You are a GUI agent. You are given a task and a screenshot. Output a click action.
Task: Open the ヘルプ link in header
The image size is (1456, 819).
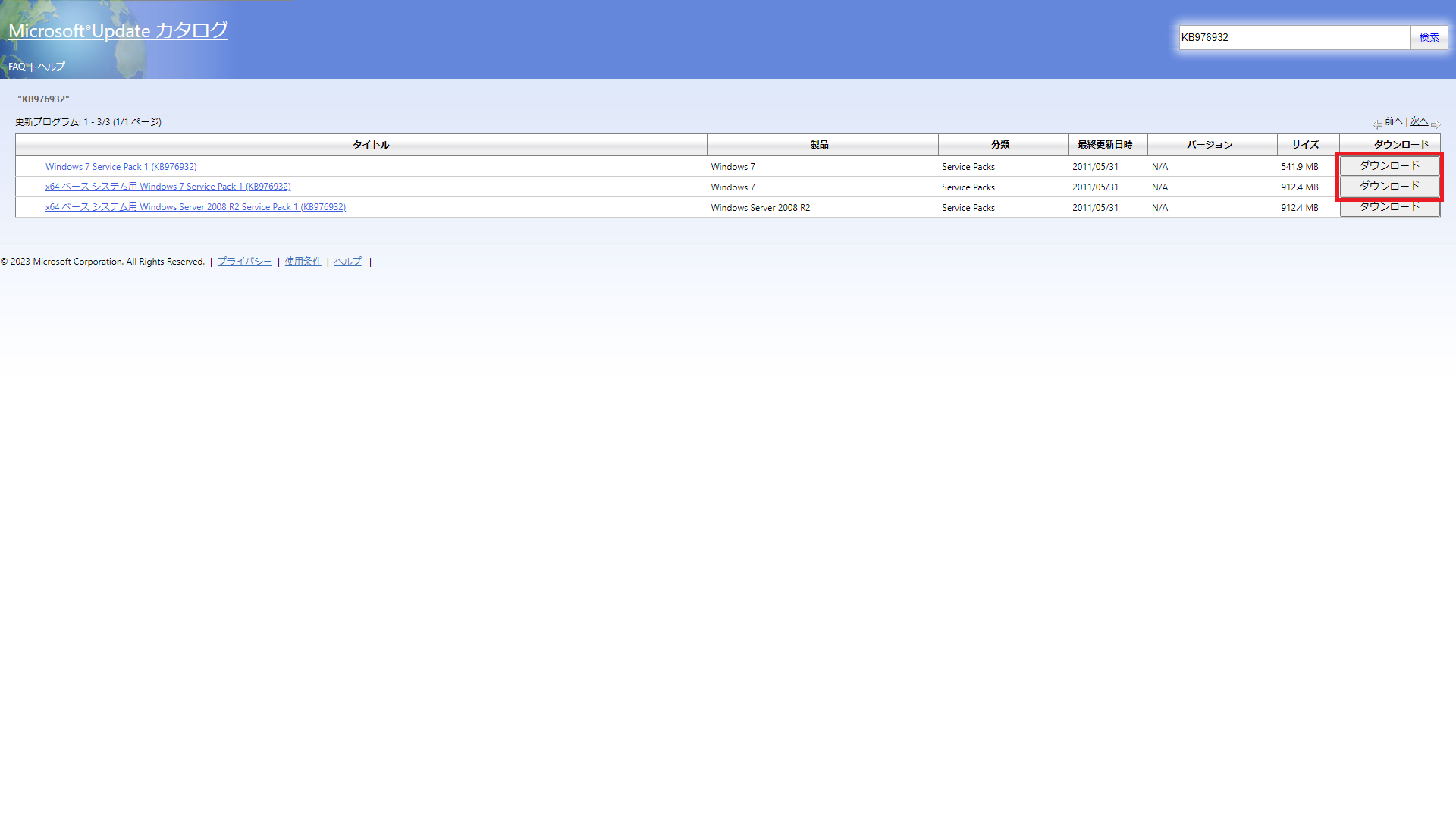coord(52,67)
